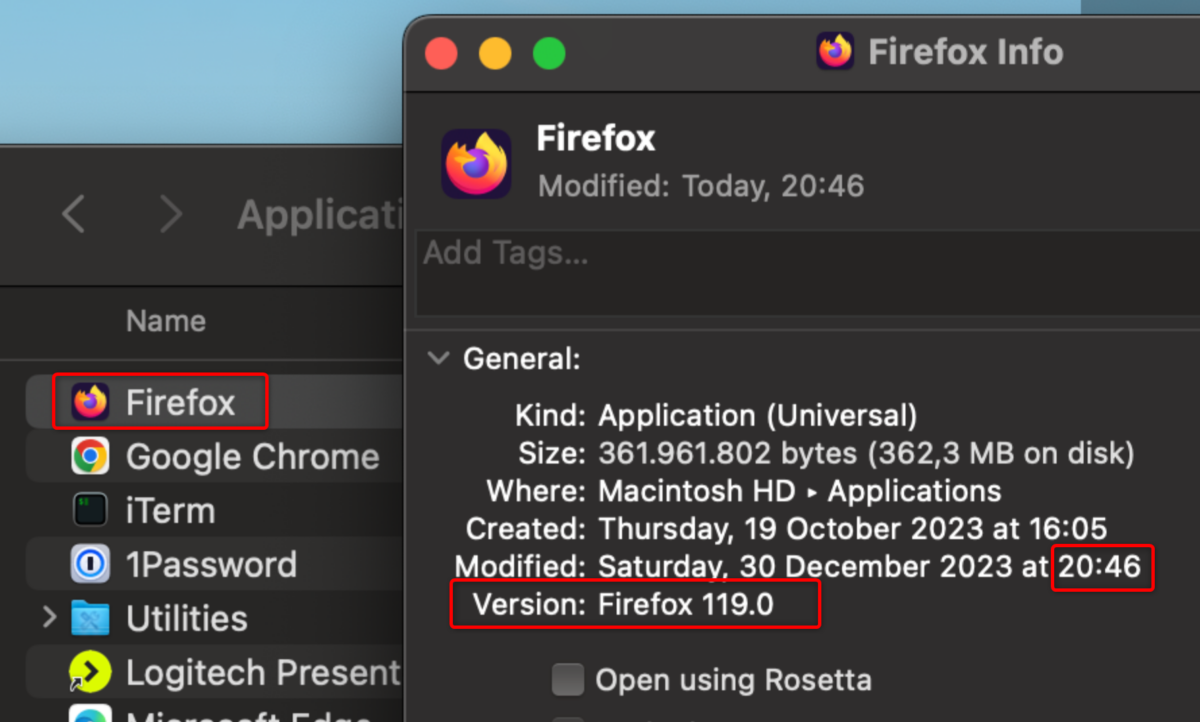Enable the Open using Rosetta checkbox

[567, 679]
